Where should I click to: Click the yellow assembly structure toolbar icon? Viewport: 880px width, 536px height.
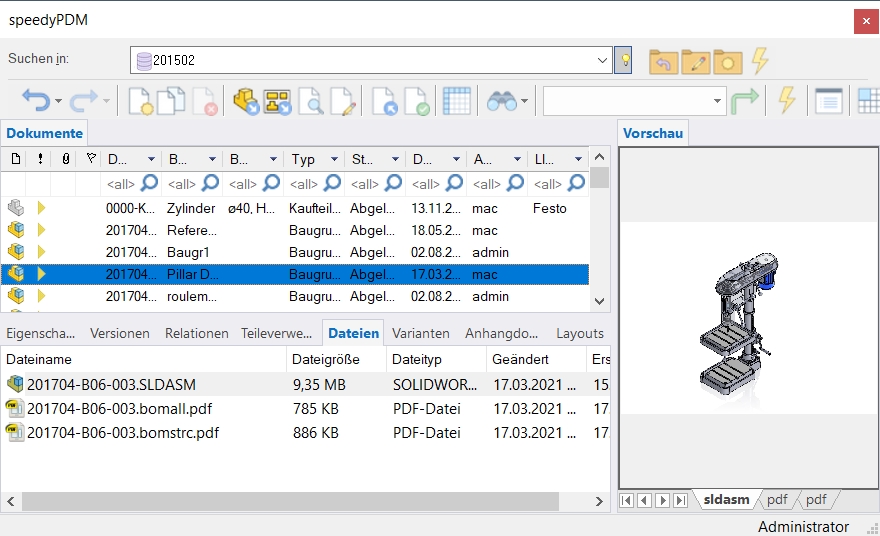coord(277,100)
